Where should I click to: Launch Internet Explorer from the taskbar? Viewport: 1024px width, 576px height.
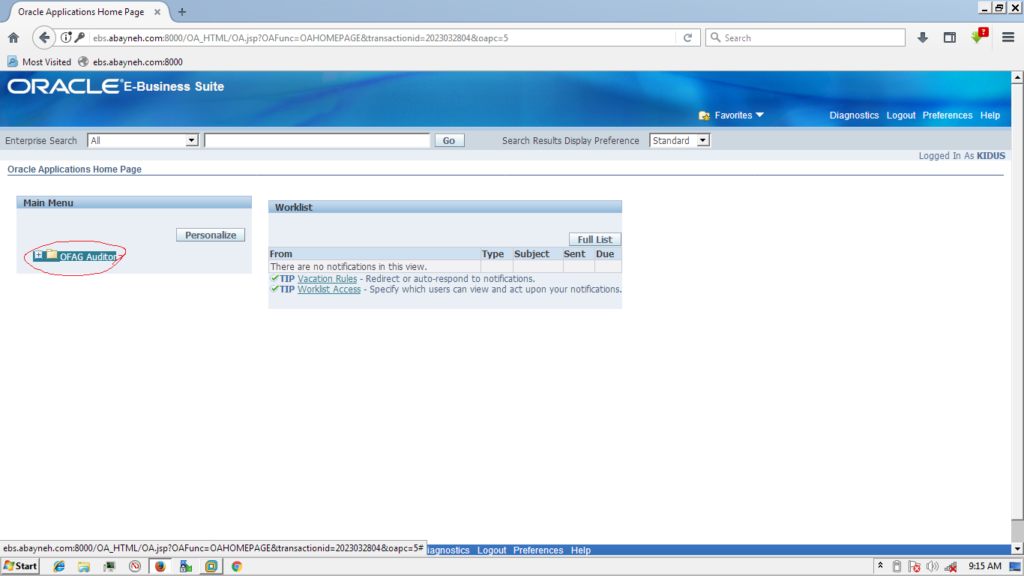[x=59, y=566]
